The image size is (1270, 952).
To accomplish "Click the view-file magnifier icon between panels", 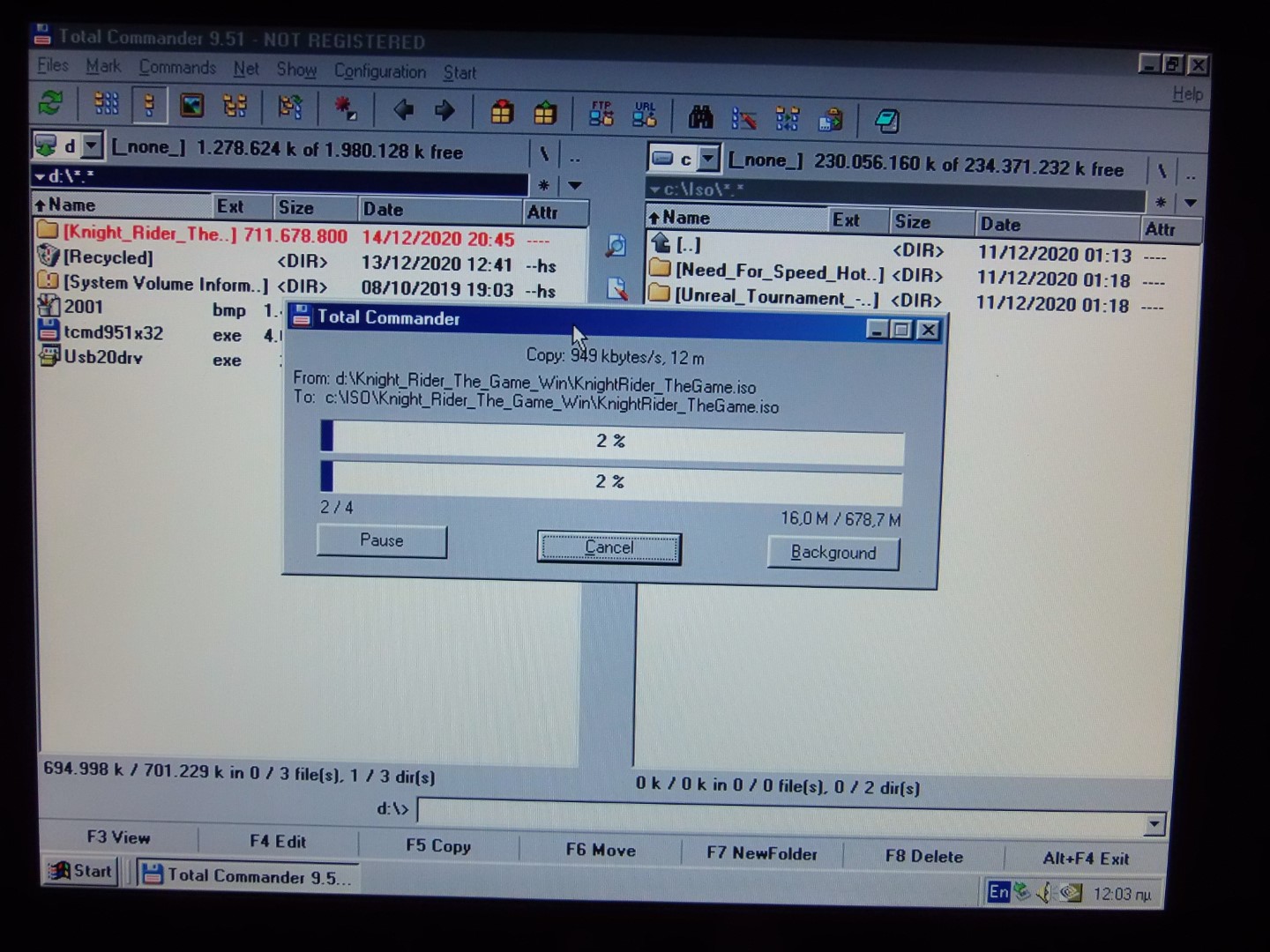I will click(x=616, y=246).
